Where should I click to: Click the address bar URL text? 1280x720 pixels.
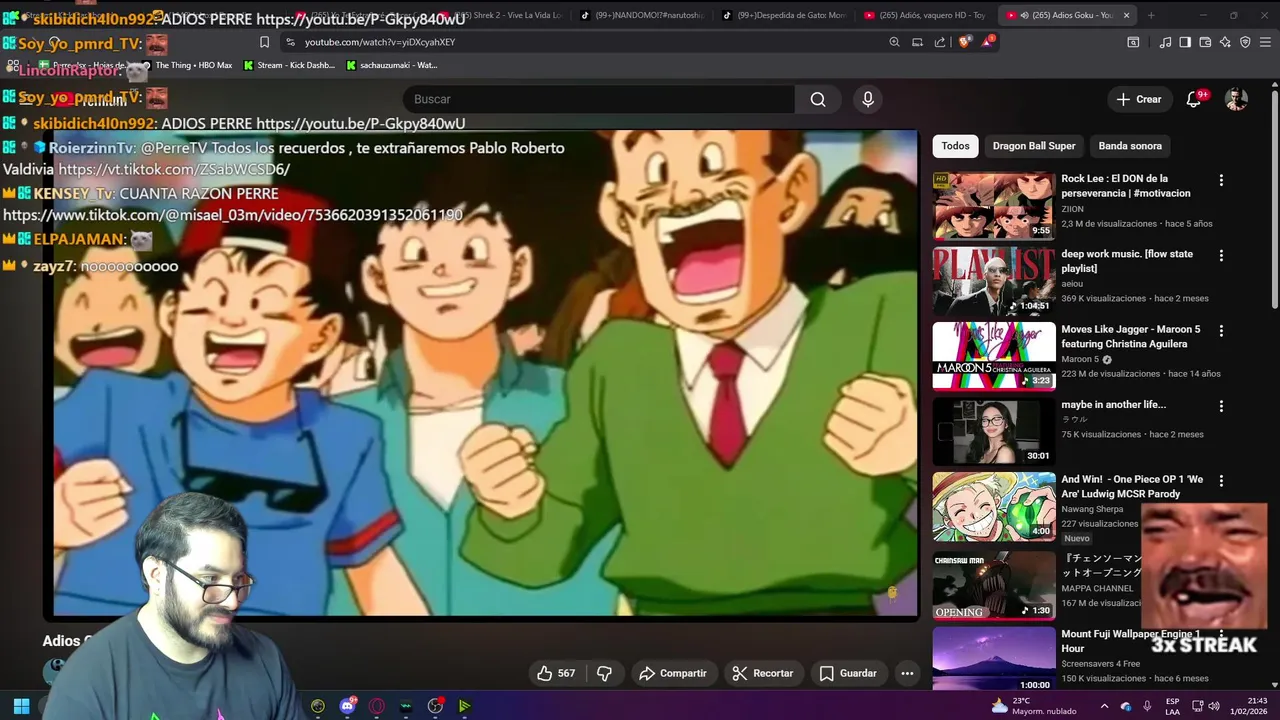click(x=380, y=42)
